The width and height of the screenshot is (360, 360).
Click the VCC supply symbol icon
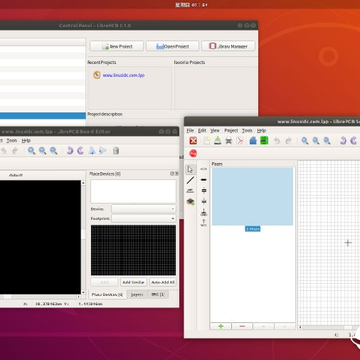click(x=204, y=223)
